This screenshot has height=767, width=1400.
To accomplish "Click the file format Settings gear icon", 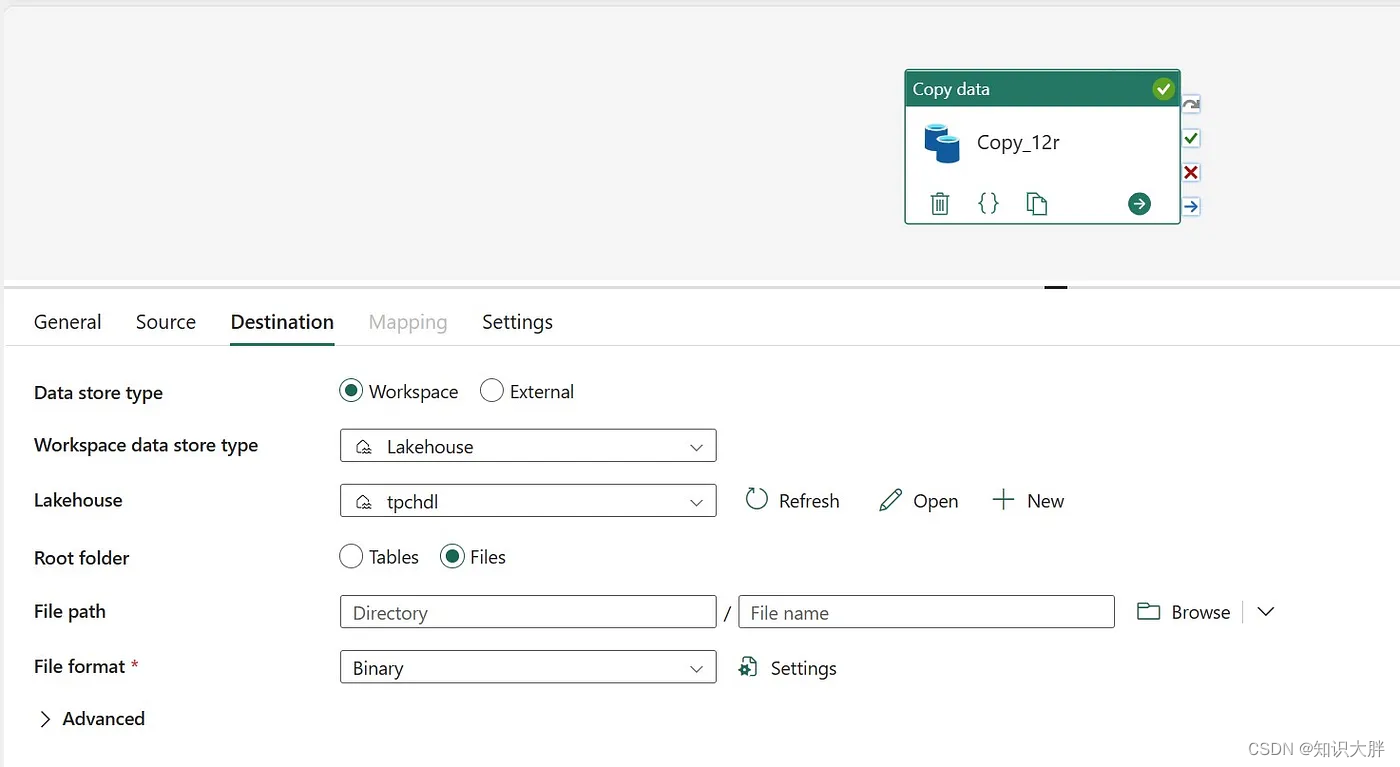I will pyautogui.click(x=748, y=667).
